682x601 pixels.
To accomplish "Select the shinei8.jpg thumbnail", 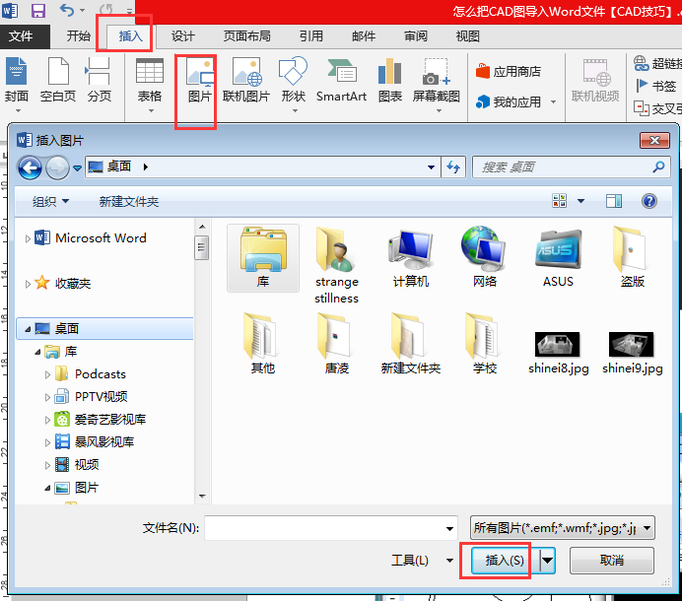I will [x=558, y=352].
